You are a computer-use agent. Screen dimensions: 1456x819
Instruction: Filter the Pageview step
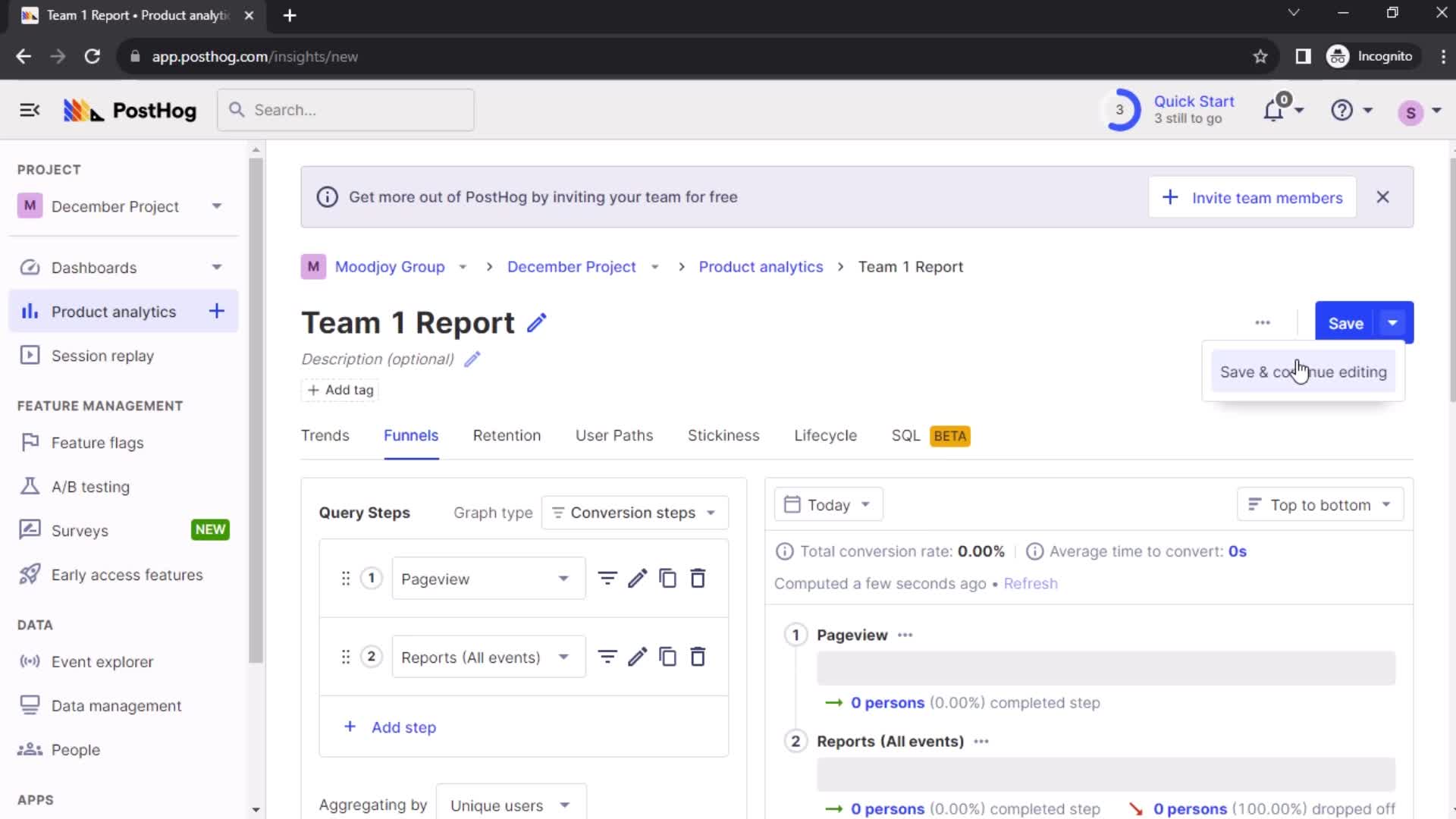607,579
